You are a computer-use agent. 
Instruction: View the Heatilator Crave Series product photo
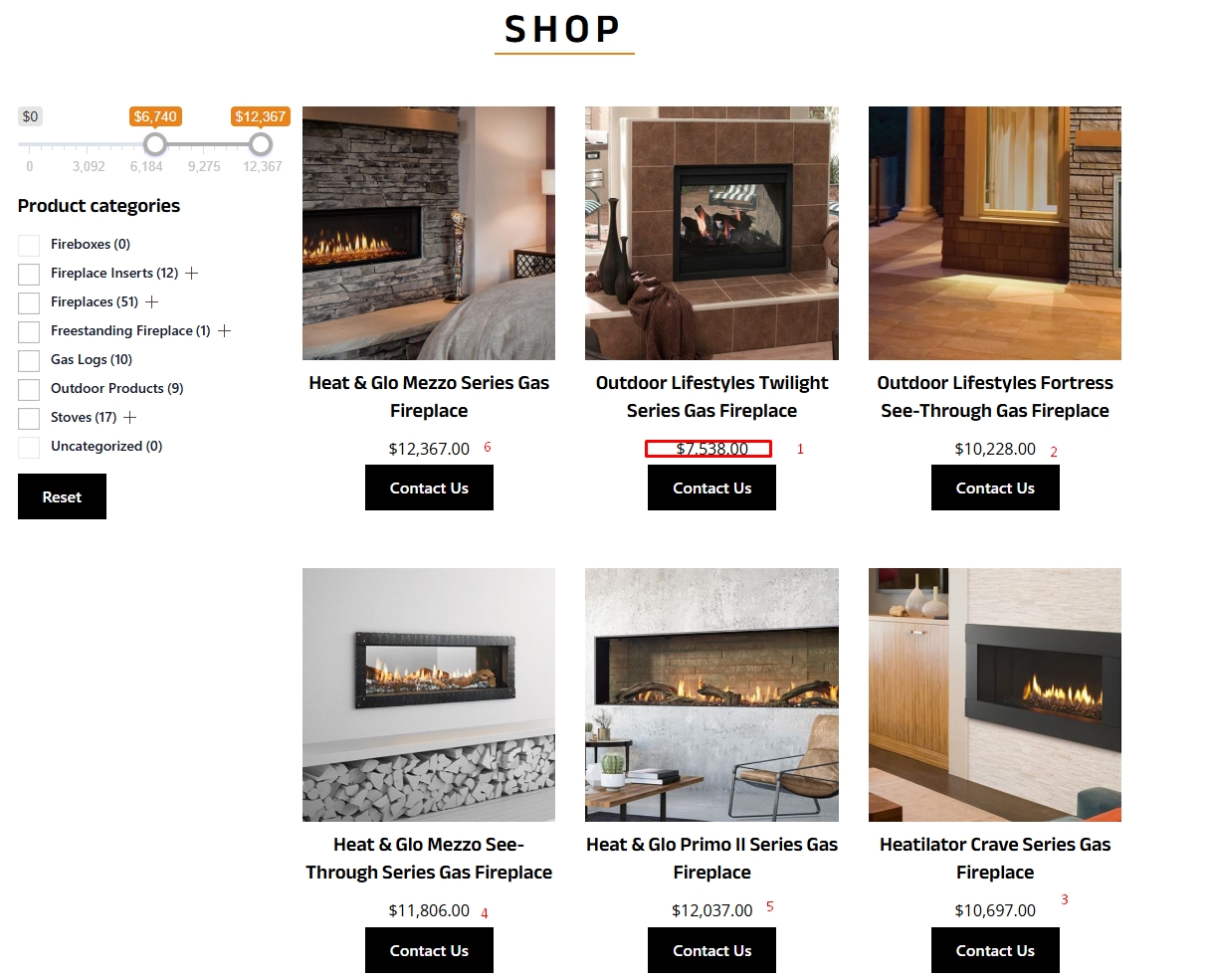tap(995, 694)
